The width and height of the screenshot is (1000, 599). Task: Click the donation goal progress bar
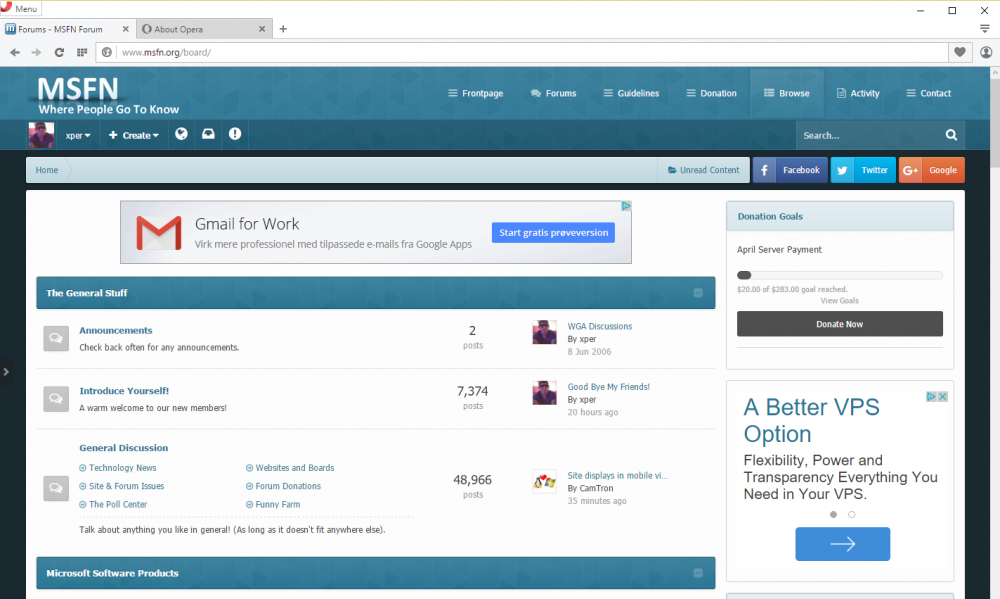[x=839, y=275]
